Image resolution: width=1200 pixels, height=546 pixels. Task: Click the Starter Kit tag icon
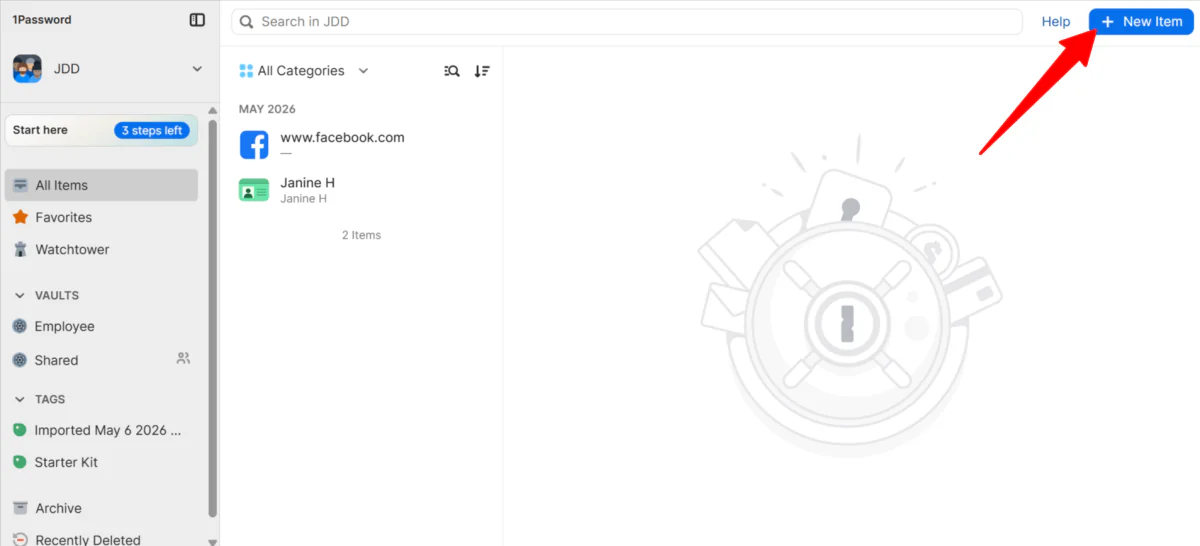(19, 462)
